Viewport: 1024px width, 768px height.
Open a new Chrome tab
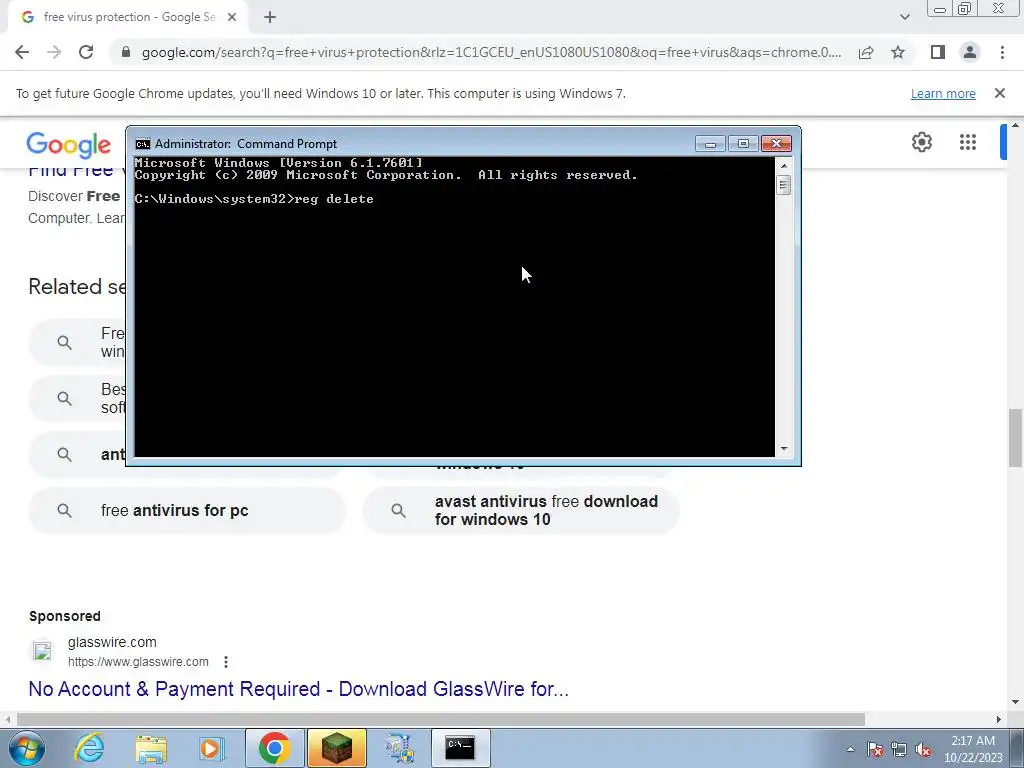(x=270, y=17)
